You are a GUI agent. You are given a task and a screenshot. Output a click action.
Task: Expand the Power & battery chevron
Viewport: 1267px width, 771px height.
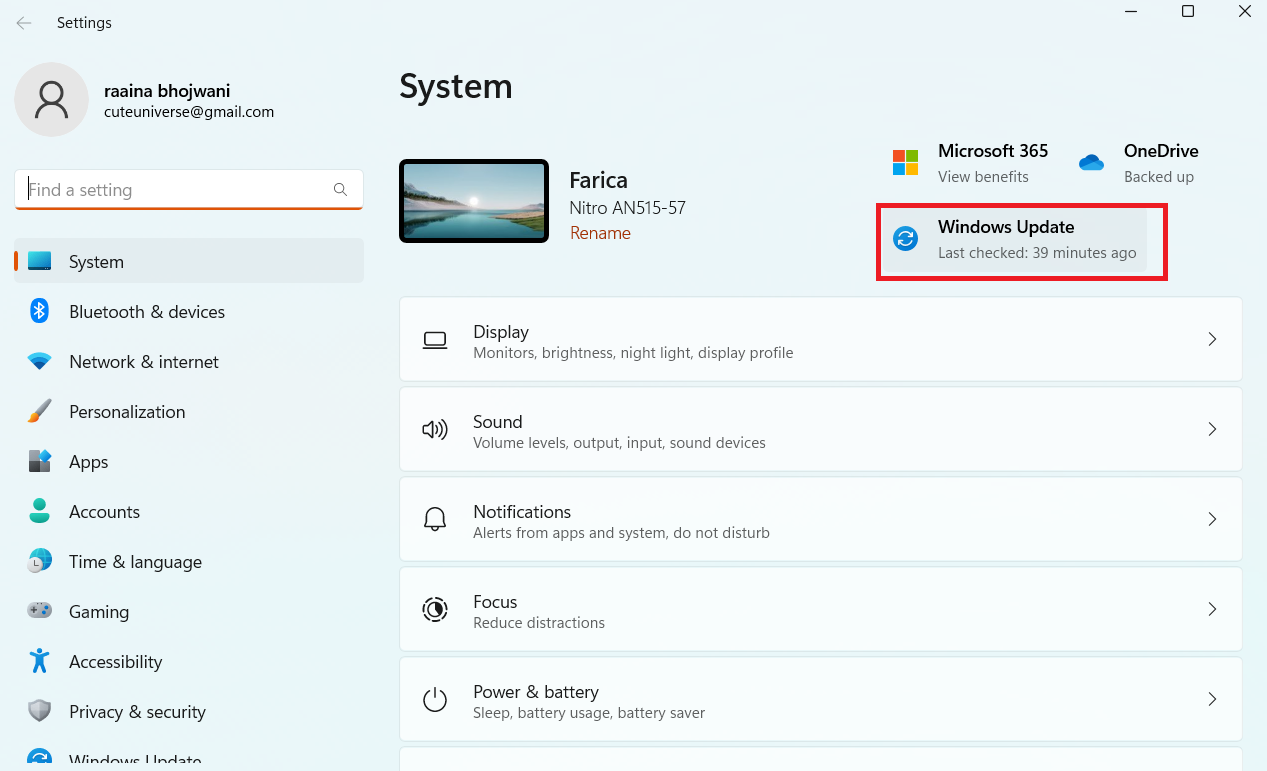pyautogui.click(x=1212, y=699)
